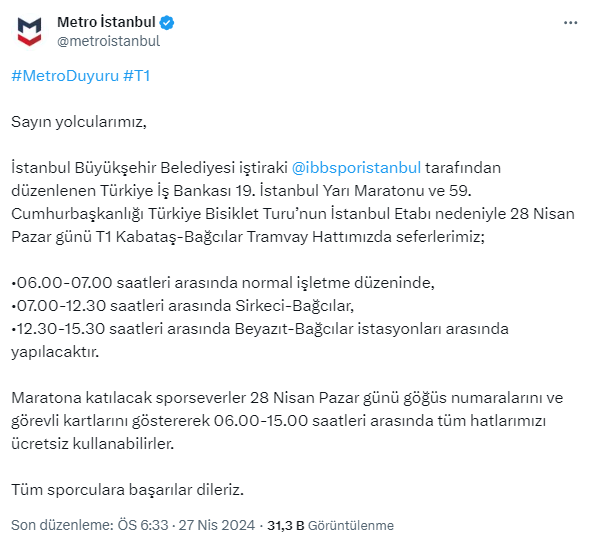
Task: Open the Metro İstanbul profile name
Action: tap(106, 22)
